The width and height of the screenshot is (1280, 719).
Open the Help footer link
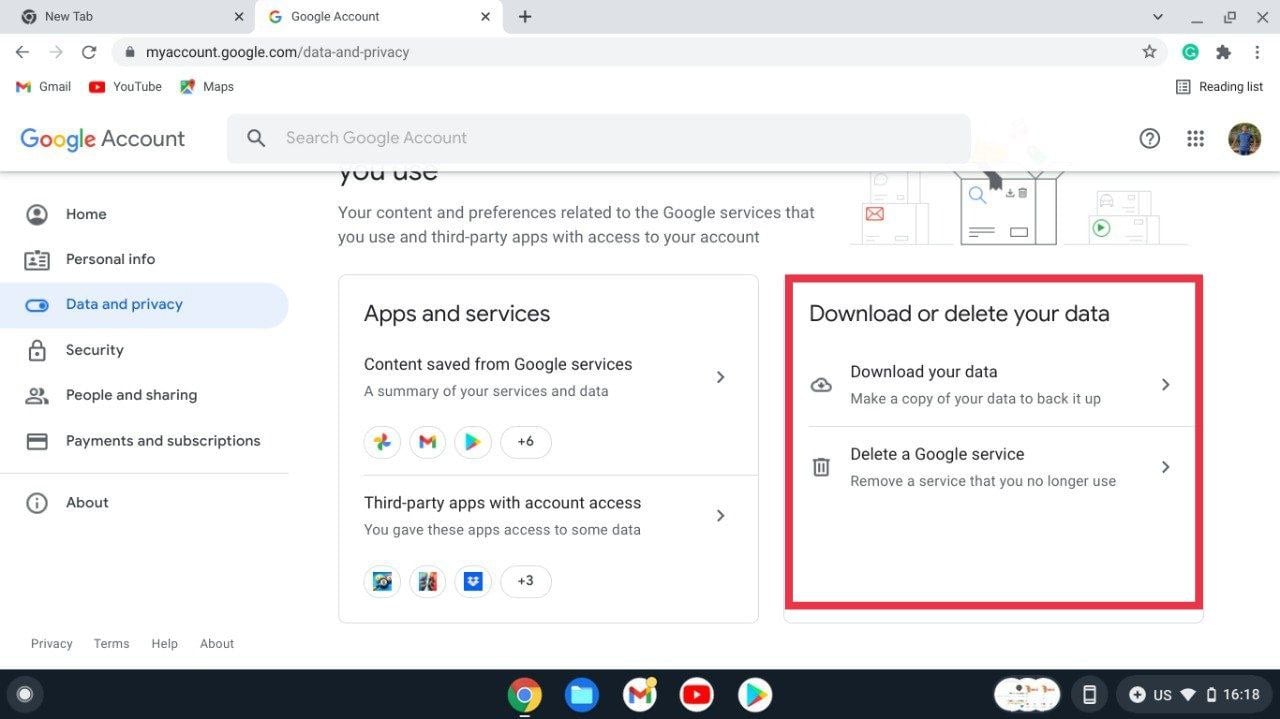164,644
